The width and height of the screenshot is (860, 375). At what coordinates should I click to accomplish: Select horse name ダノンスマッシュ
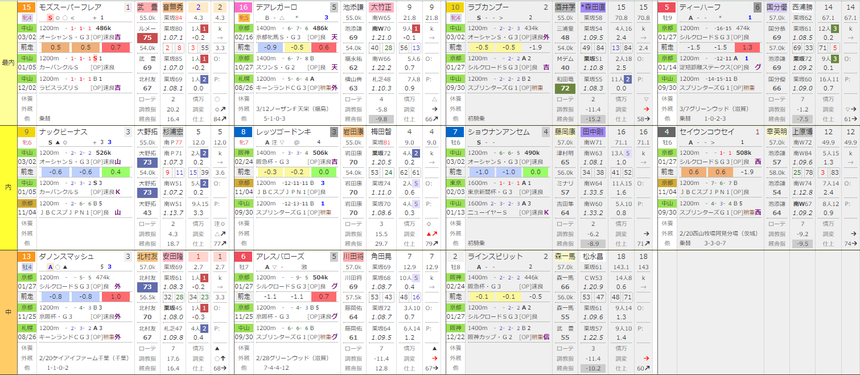[x=67, y=257]
